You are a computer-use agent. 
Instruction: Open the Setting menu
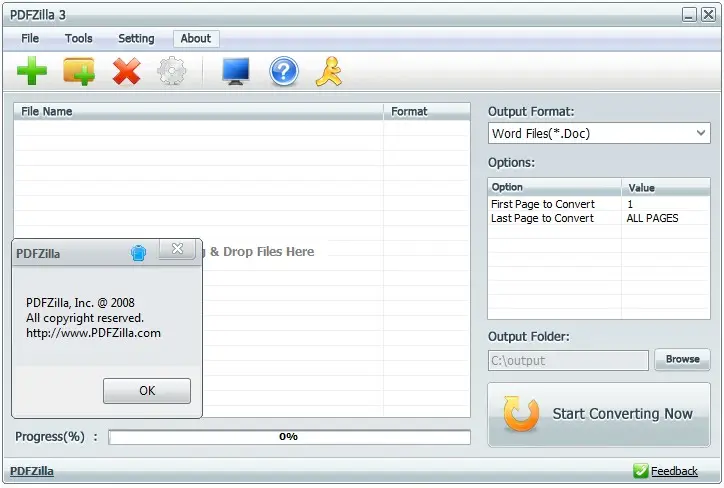pos(136,38)
